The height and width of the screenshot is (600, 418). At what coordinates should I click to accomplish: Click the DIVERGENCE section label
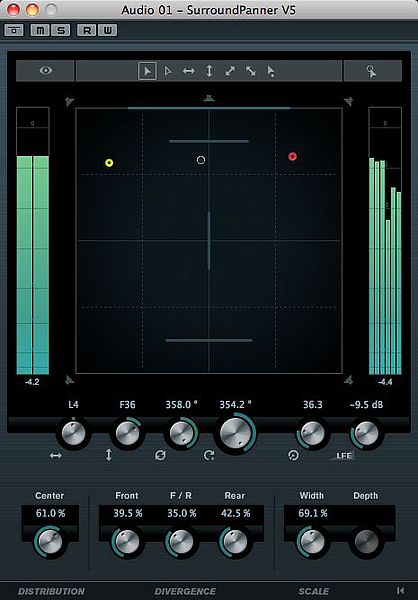coord(185,591)
